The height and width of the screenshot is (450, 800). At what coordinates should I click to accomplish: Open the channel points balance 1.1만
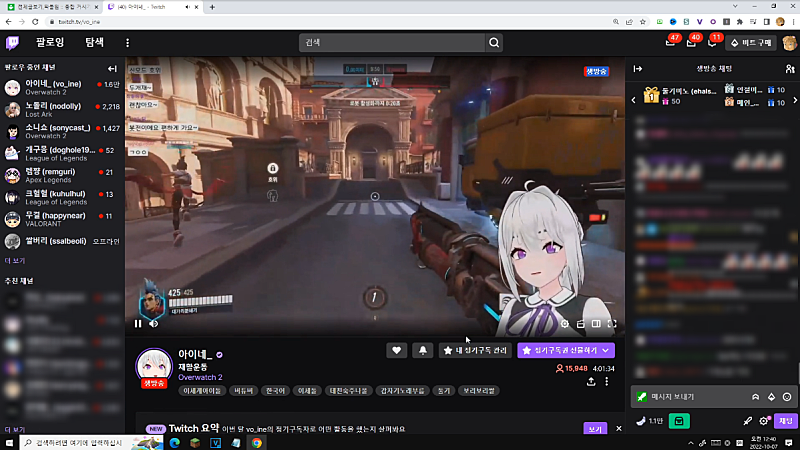pos(649,421)
